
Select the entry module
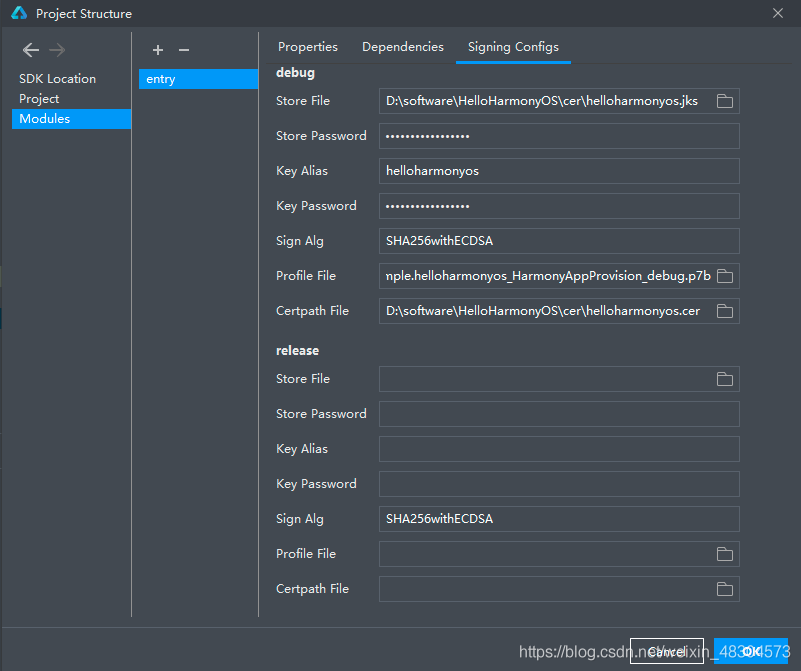coord(198,79)
